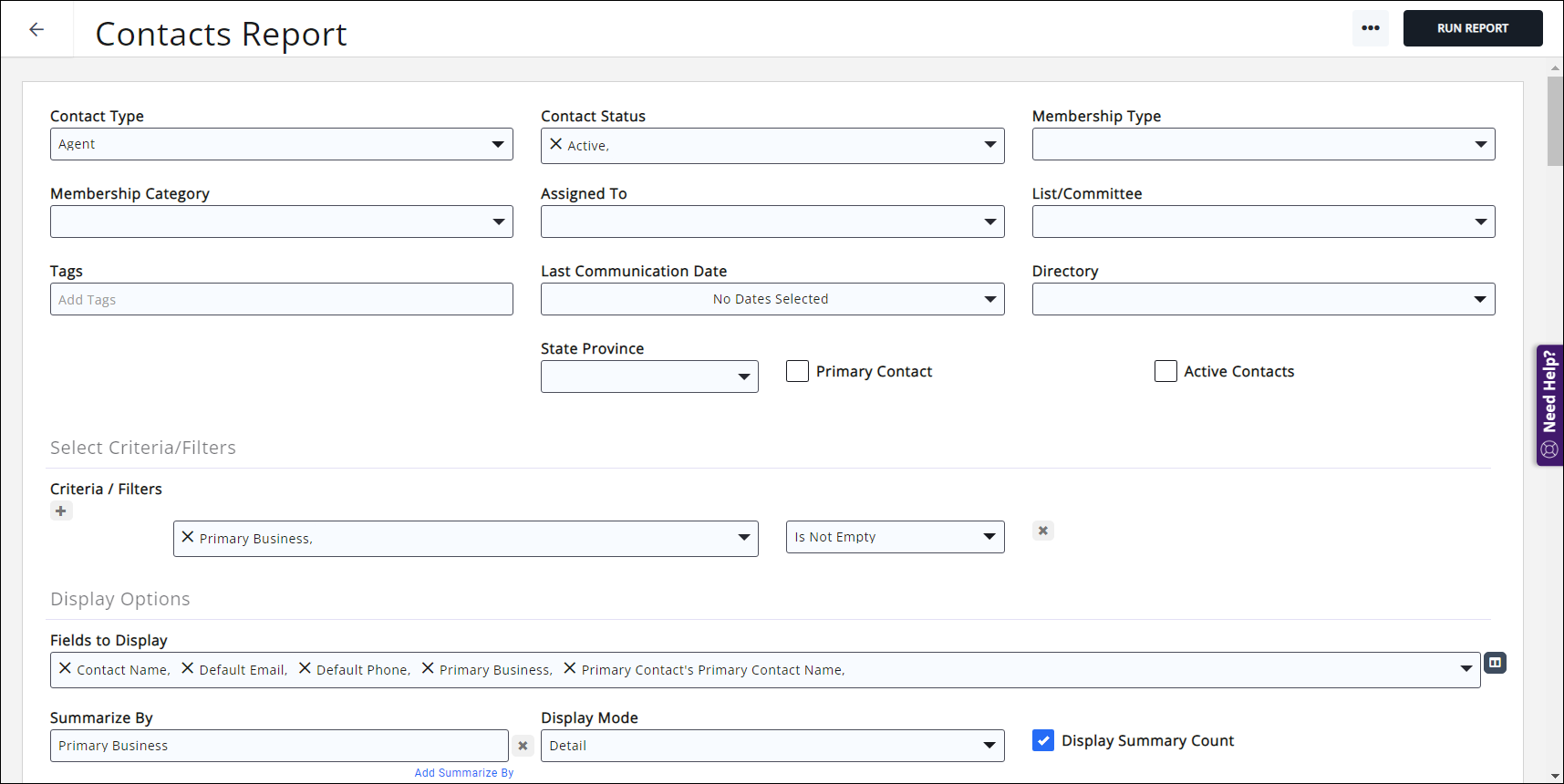Check the Active Contacts checkbox
Image resolution: width=1564 pixels, height=784 pixels.
1165,371
